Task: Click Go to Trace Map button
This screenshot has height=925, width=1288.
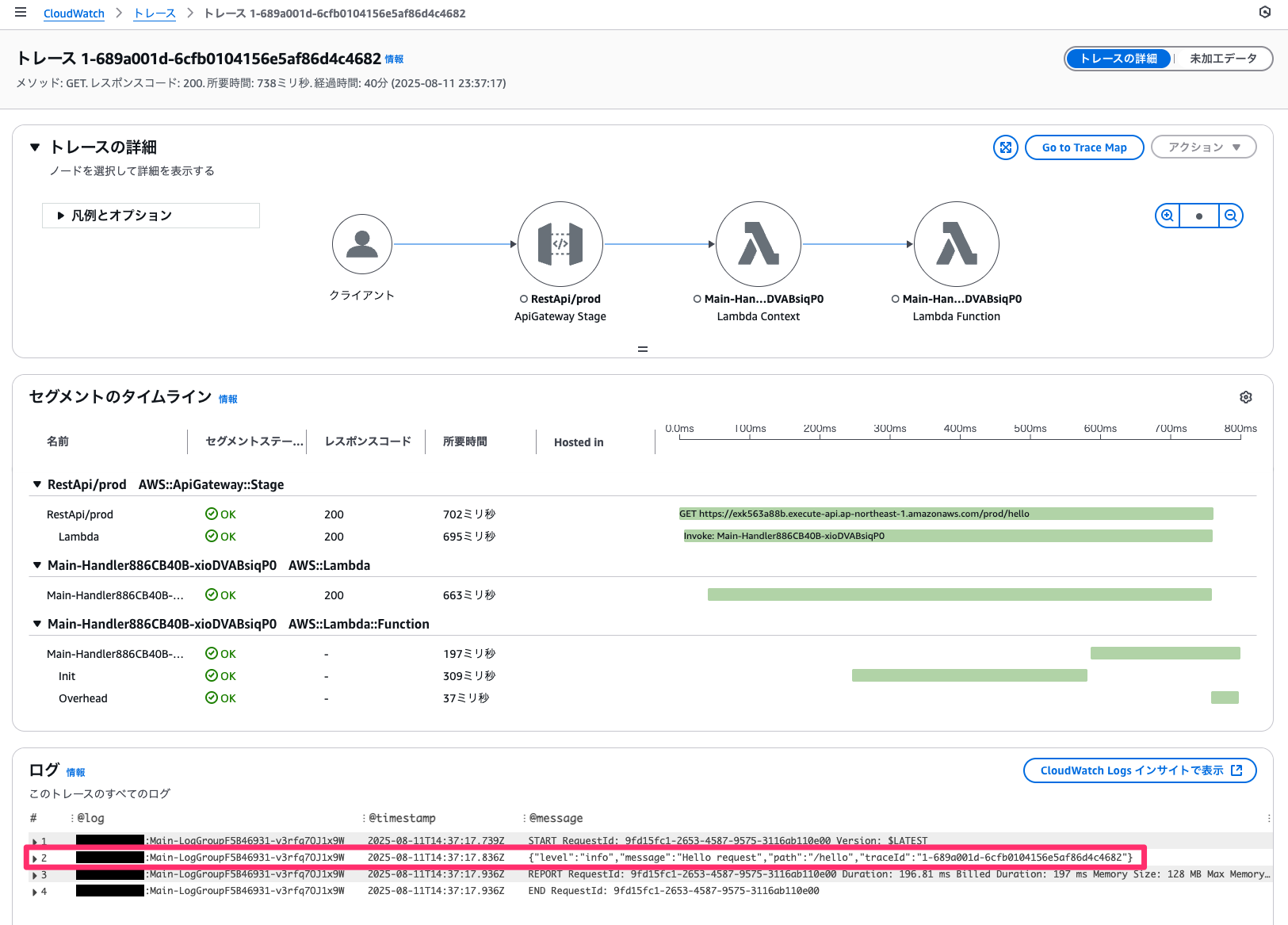Action: (1084, 147)
